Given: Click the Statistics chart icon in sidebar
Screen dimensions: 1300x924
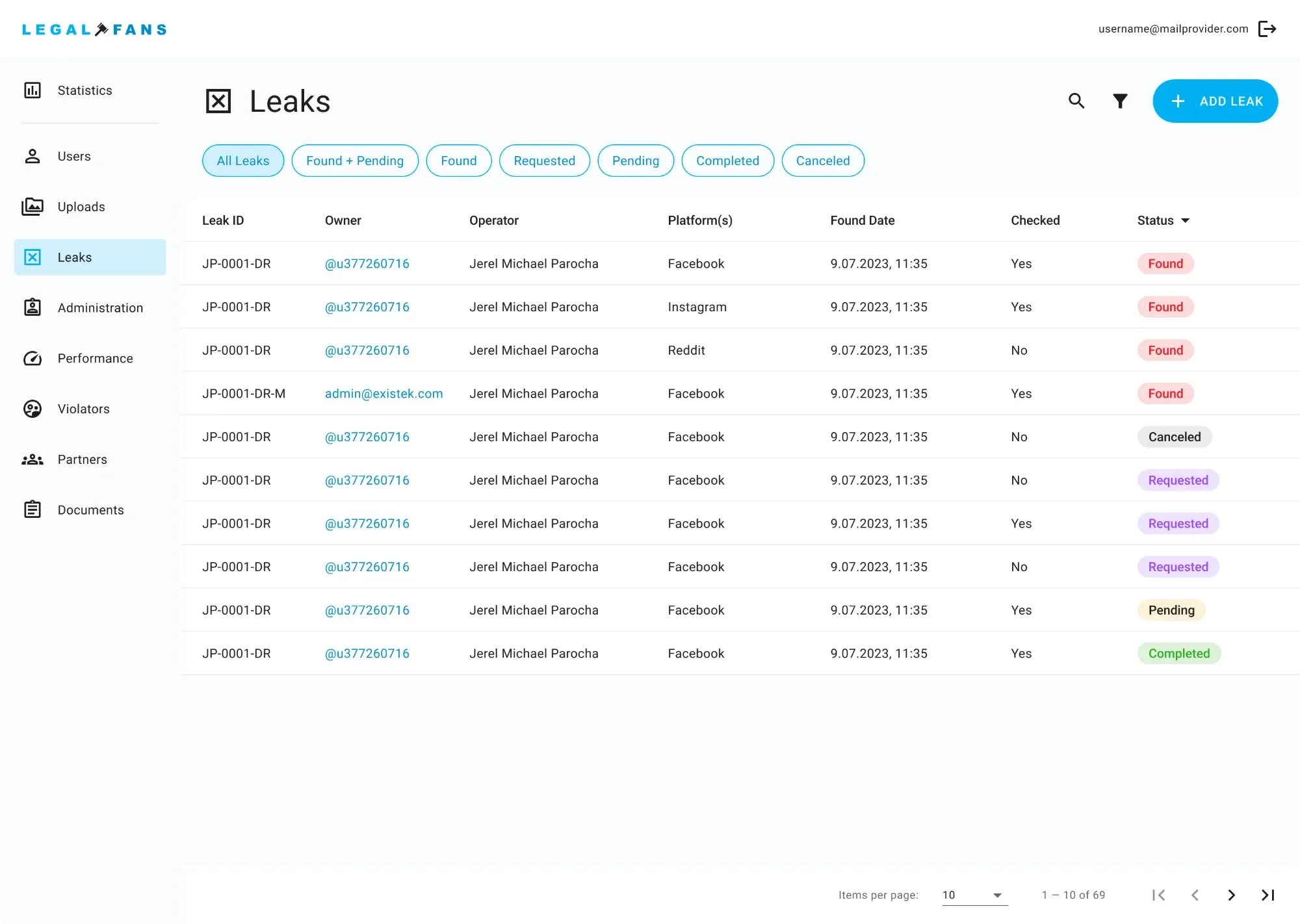Looking at the screenshot, I should point(32,90).
